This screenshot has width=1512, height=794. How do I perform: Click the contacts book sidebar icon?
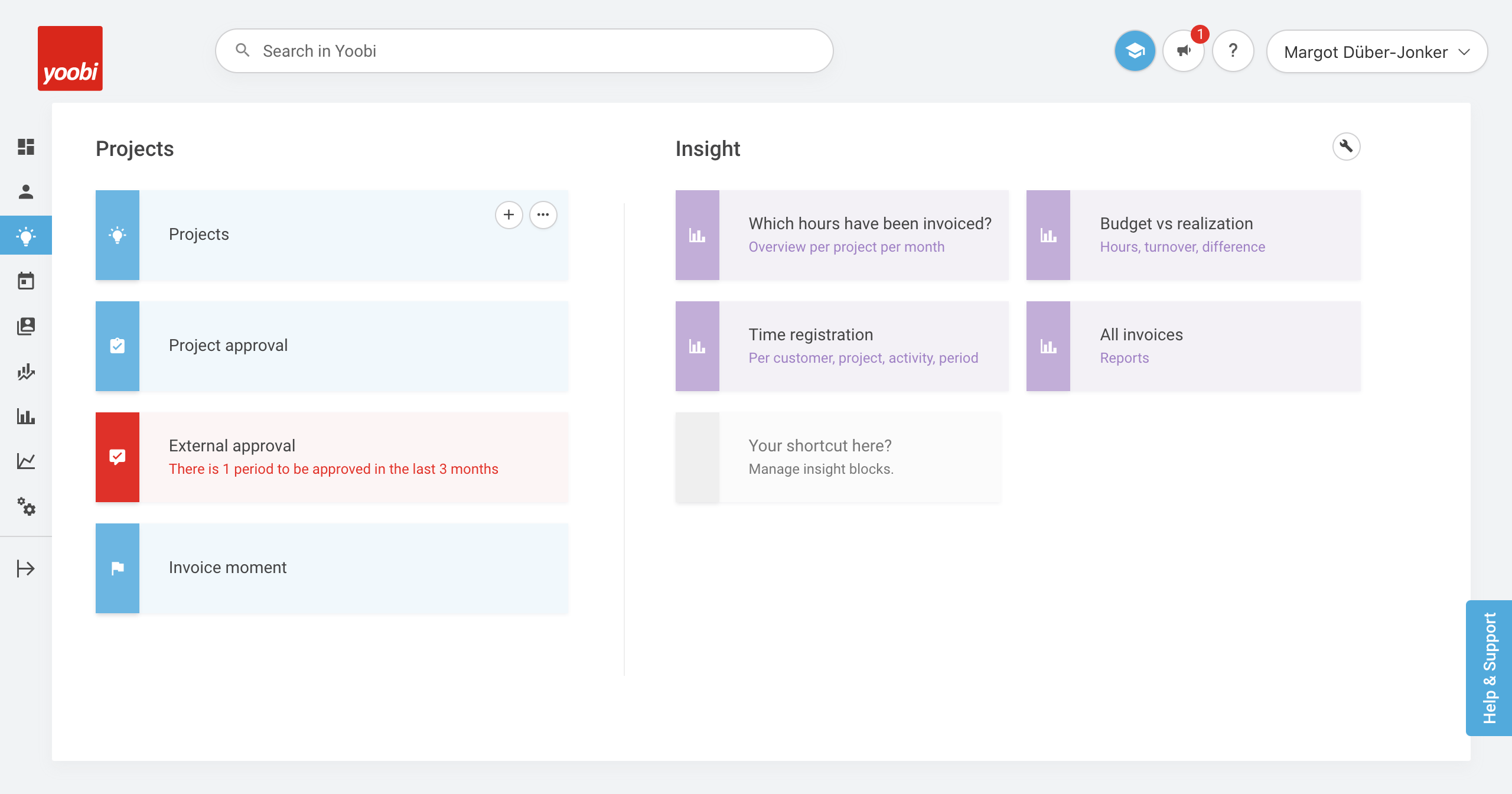(26, 326)
